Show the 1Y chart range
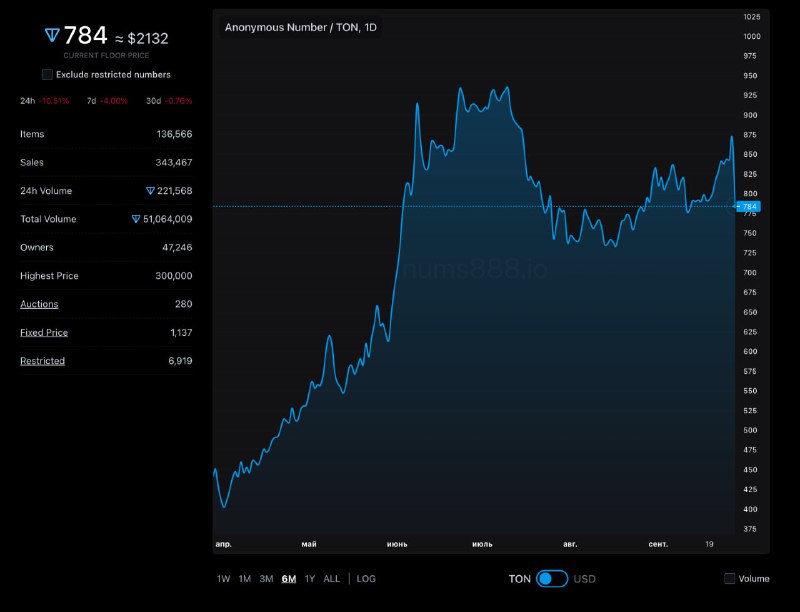 pyautogui.click(x=310, y=579)
